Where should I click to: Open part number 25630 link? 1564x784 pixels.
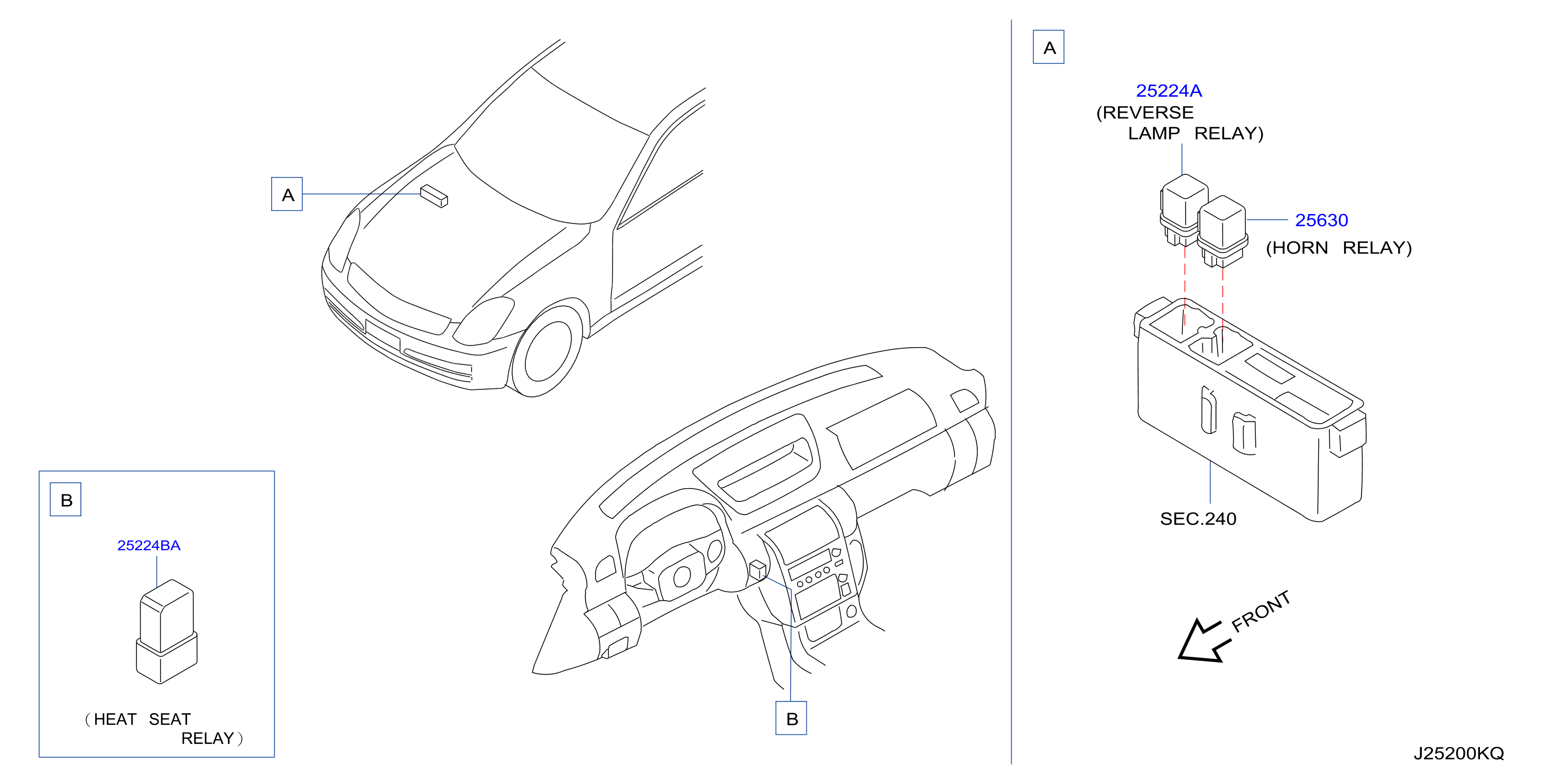1321,220
